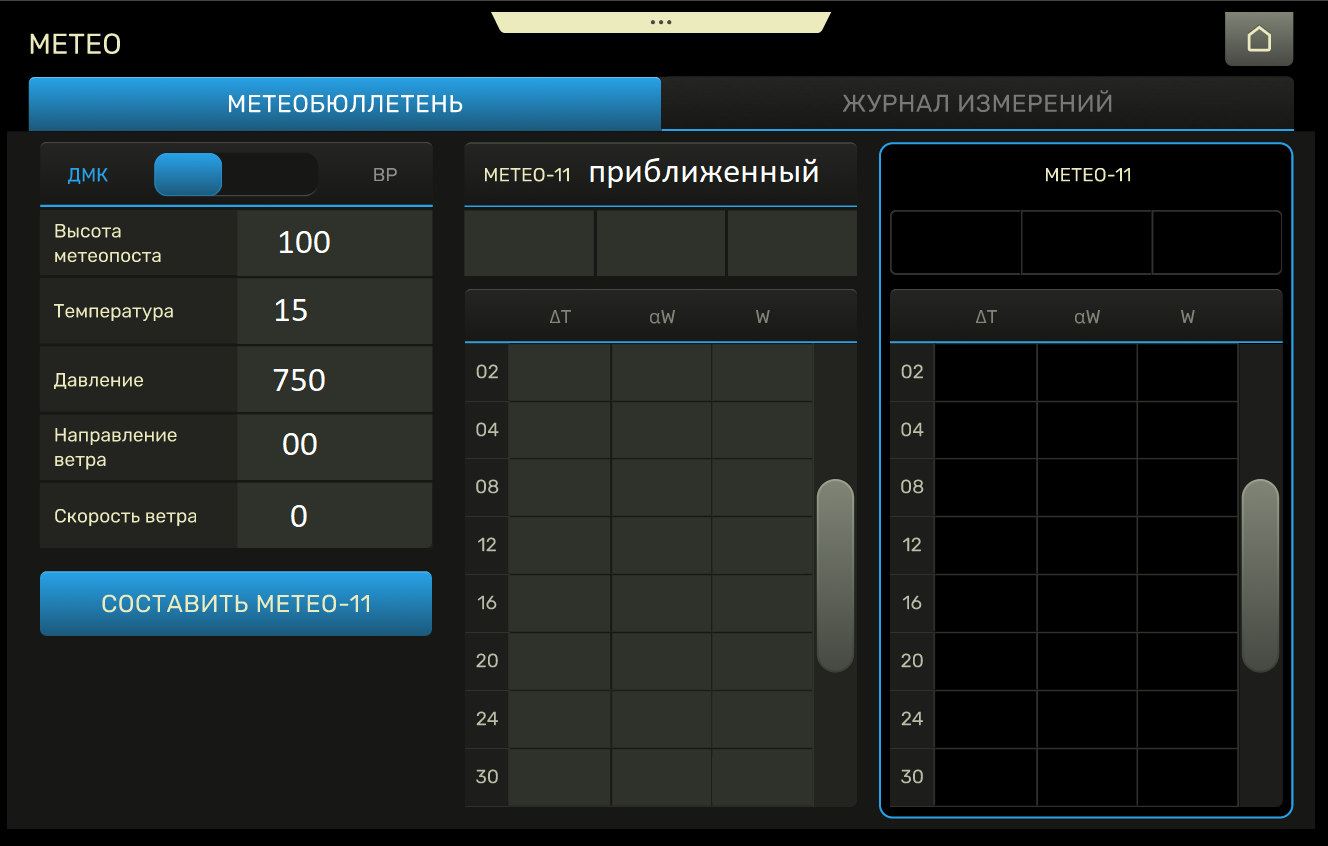Select the ВР mode label
Screen dimensions: 1328x846
coord(385,175)
